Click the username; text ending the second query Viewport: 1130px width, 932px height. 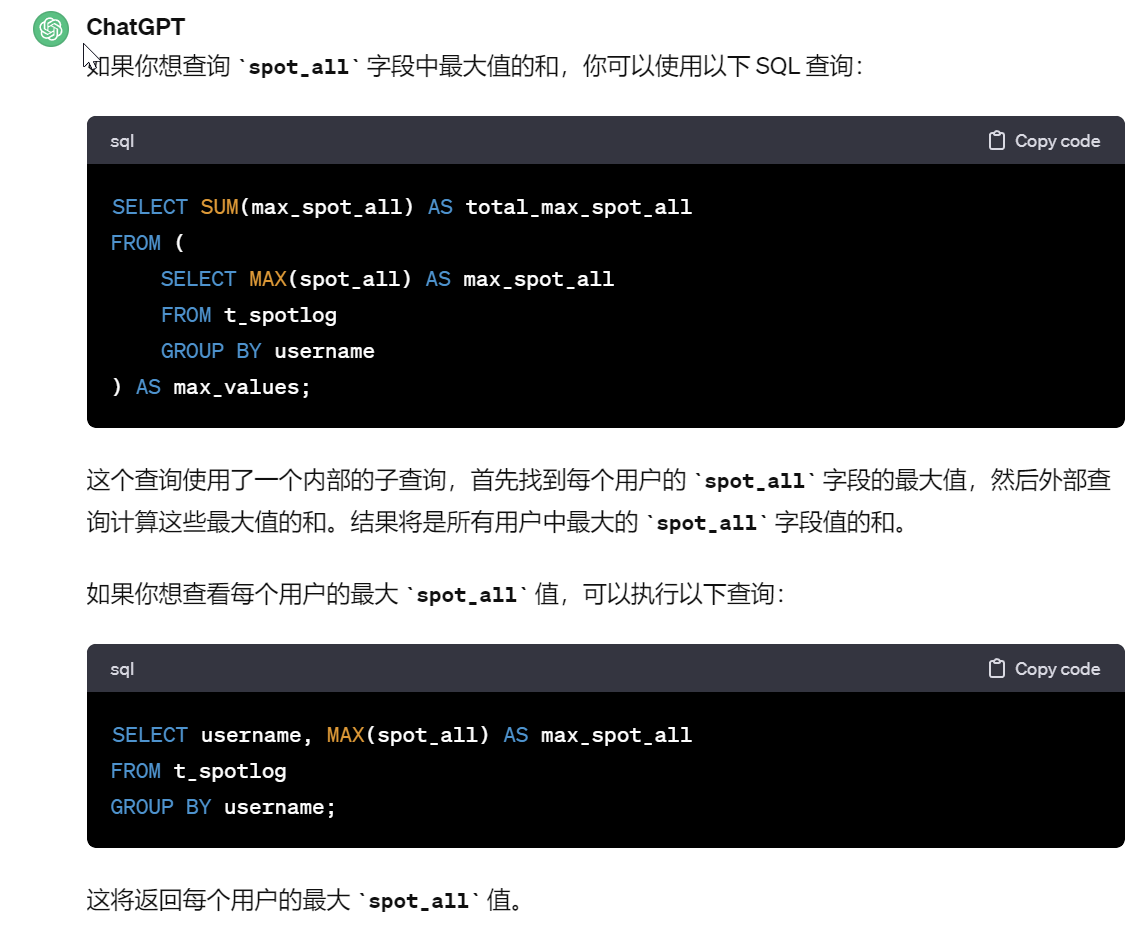(280, 807)
